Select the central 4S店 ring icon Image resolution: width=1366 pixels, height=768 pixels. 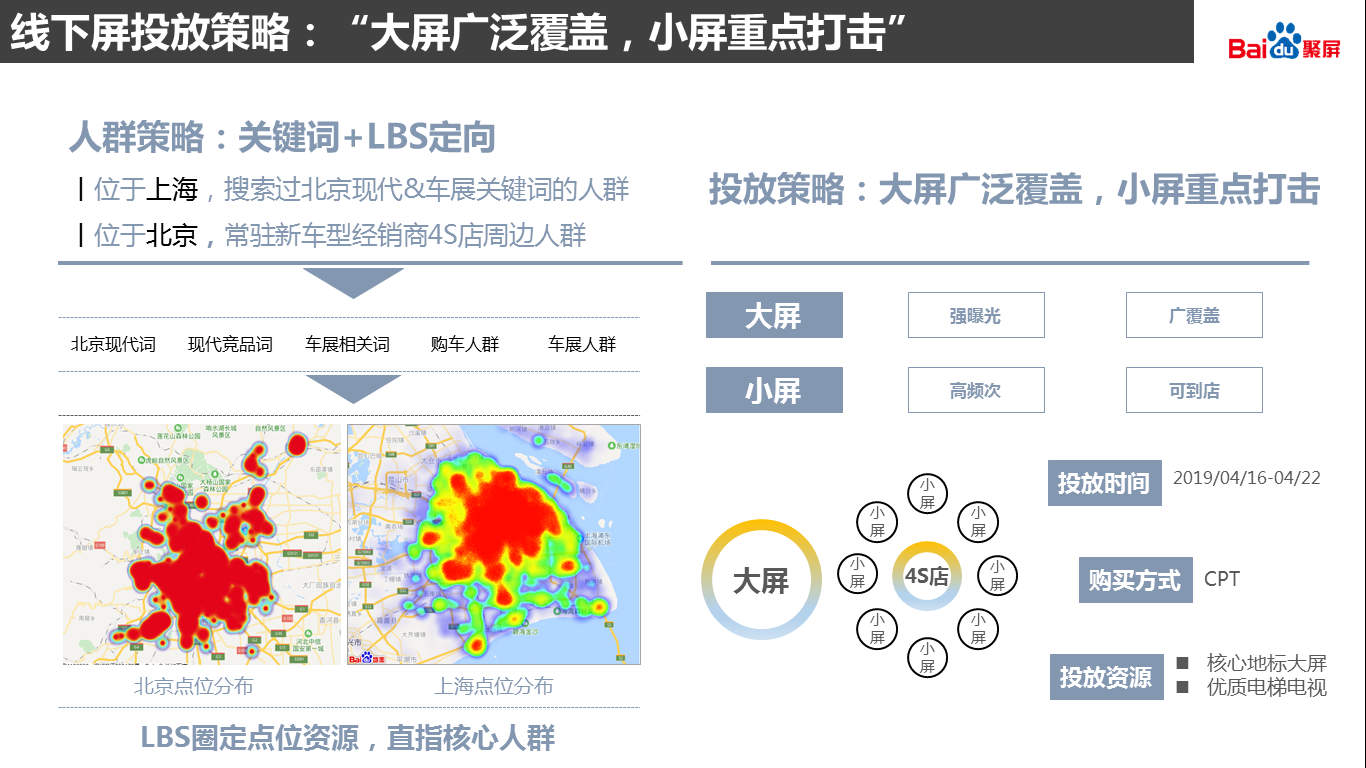click(x=926, y=576)
